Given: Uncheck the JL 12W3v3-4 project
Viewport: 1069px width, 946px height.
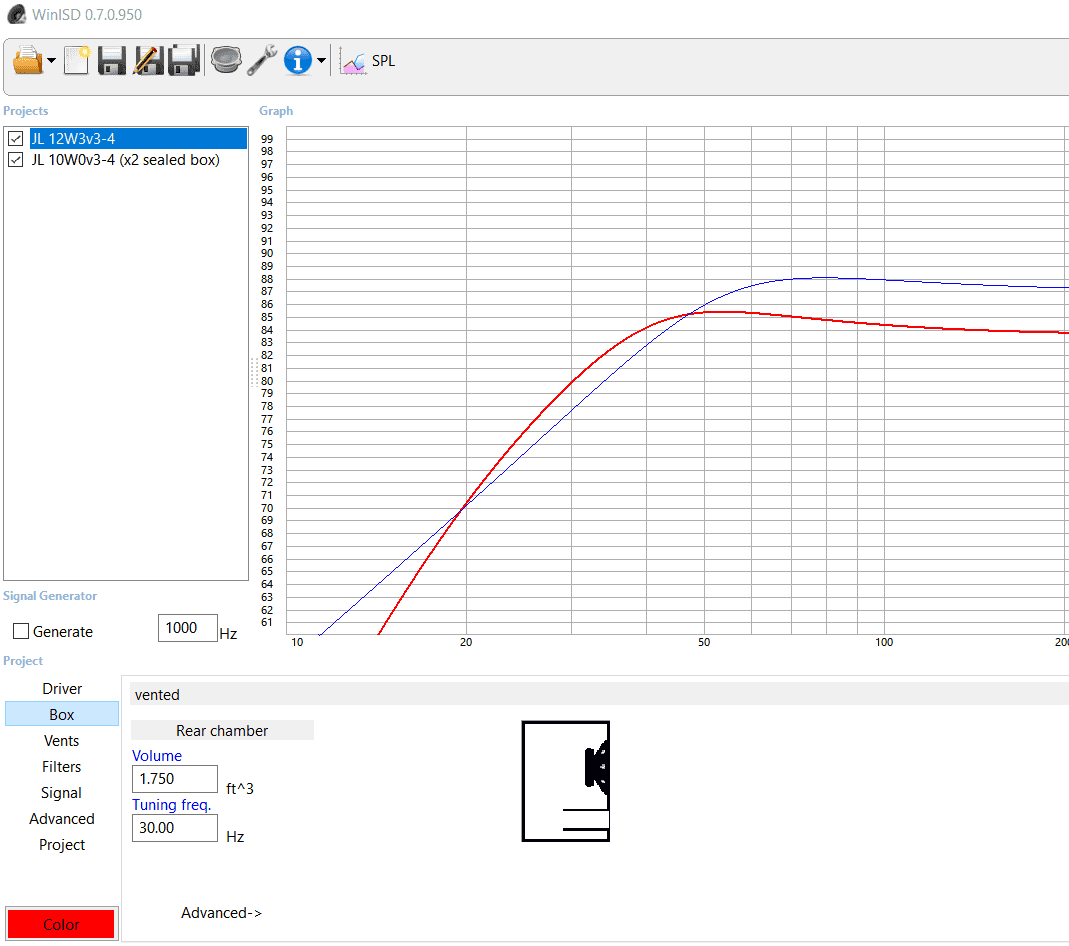Looking at the screenshot, I should (x=16, y=139).
